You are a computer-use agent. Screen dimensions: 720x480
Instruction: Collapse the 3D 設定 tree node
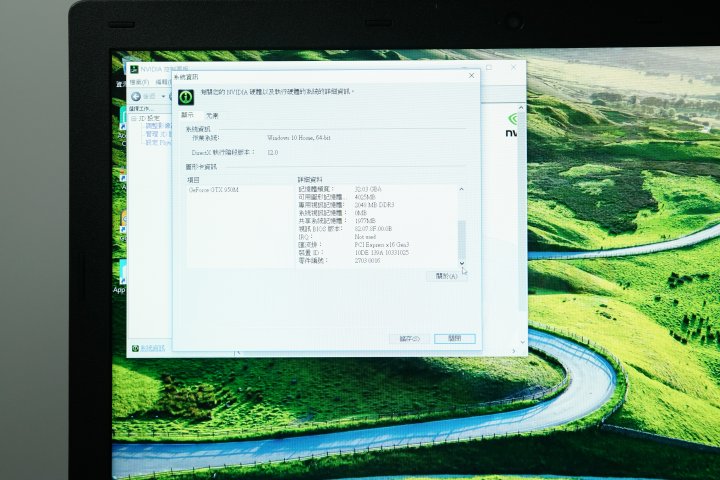[134, 119]
